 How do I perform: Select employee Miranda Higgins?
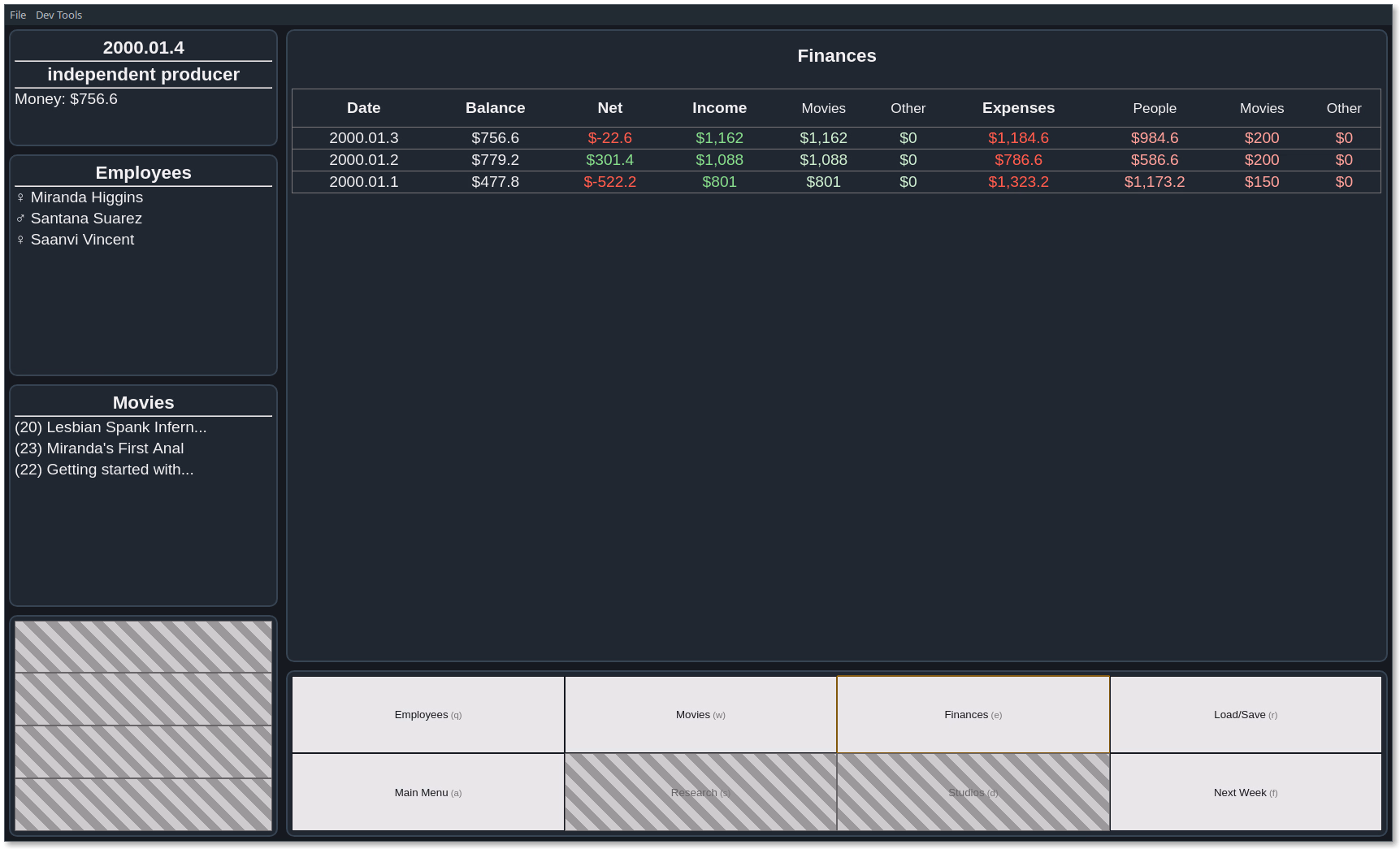[87, 197]
